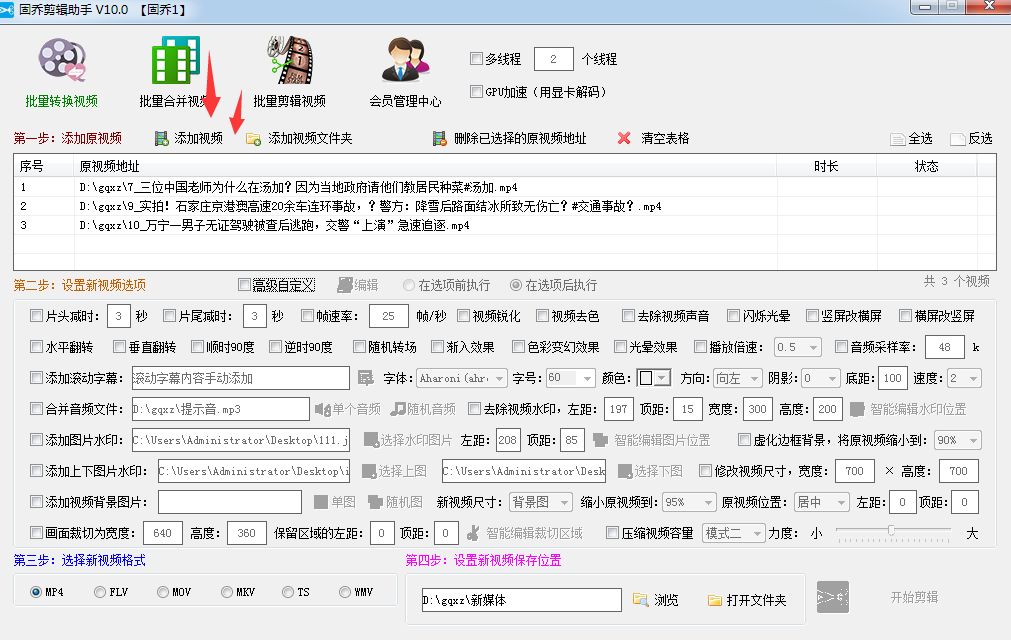Open the 批量剪辑视频 film strip icon
Viewport: 1011px width, 640px height.
(290, 60)
